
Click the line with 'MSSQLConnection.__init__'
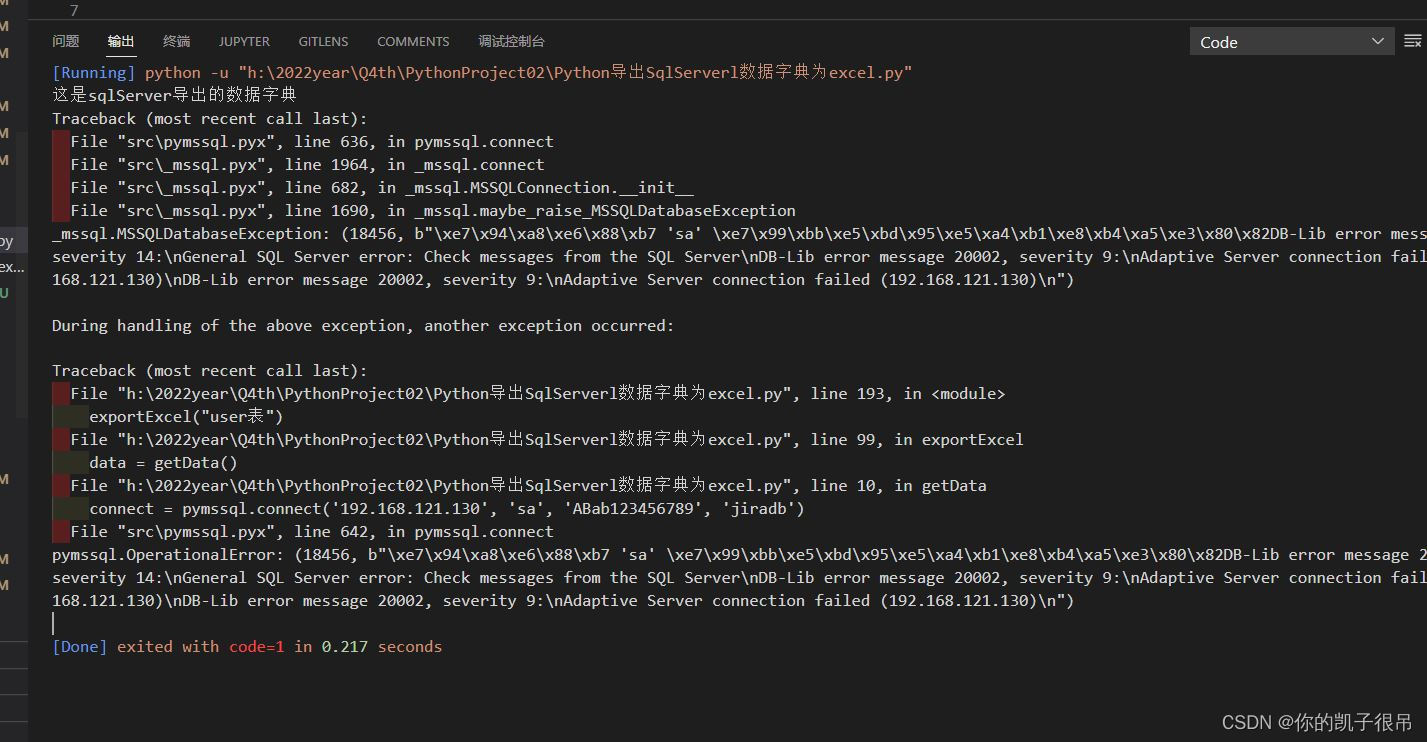tap(382, 187)
